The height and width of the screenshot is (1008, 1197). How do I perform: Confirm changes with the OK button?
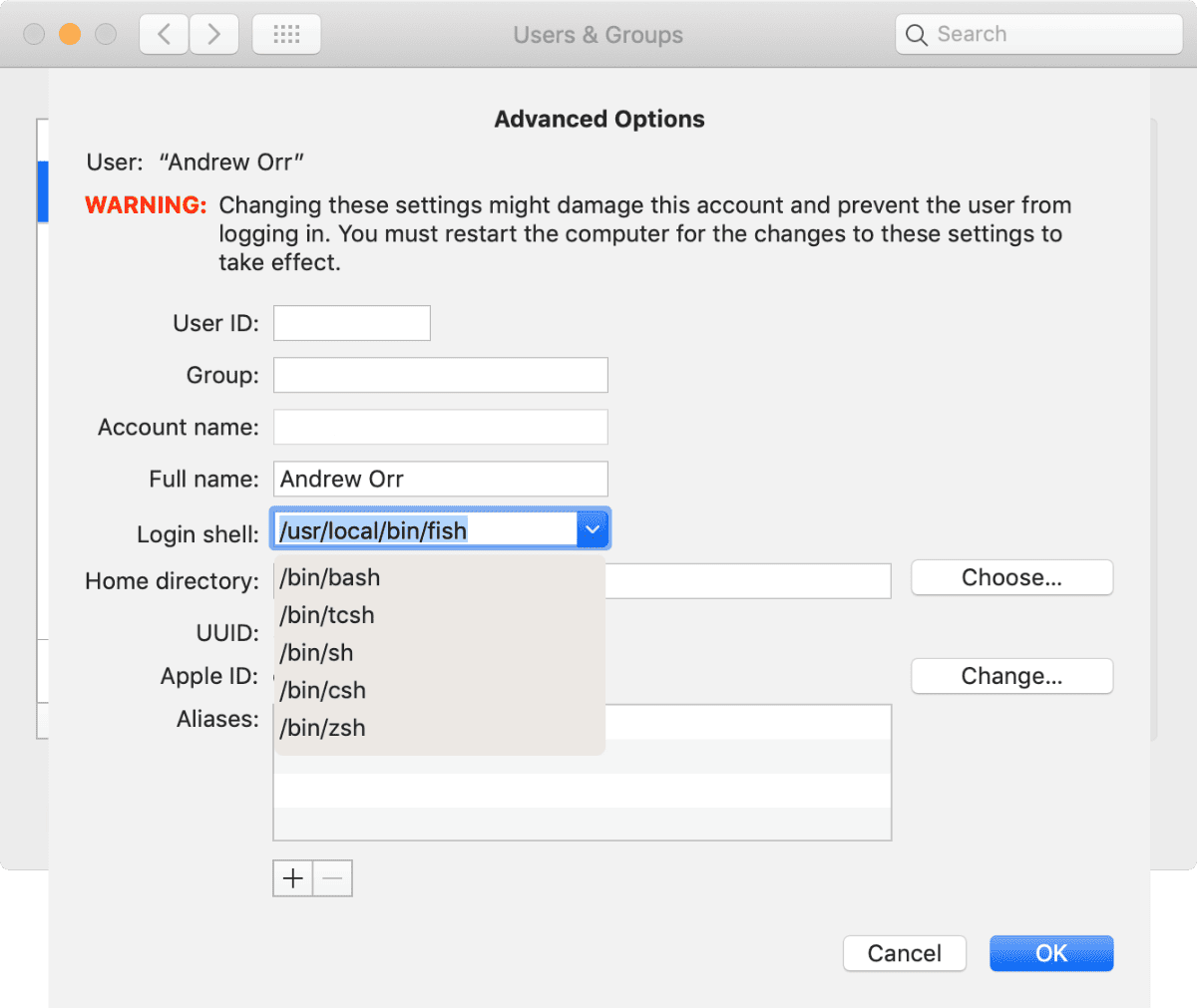[x=1050, y=952]
